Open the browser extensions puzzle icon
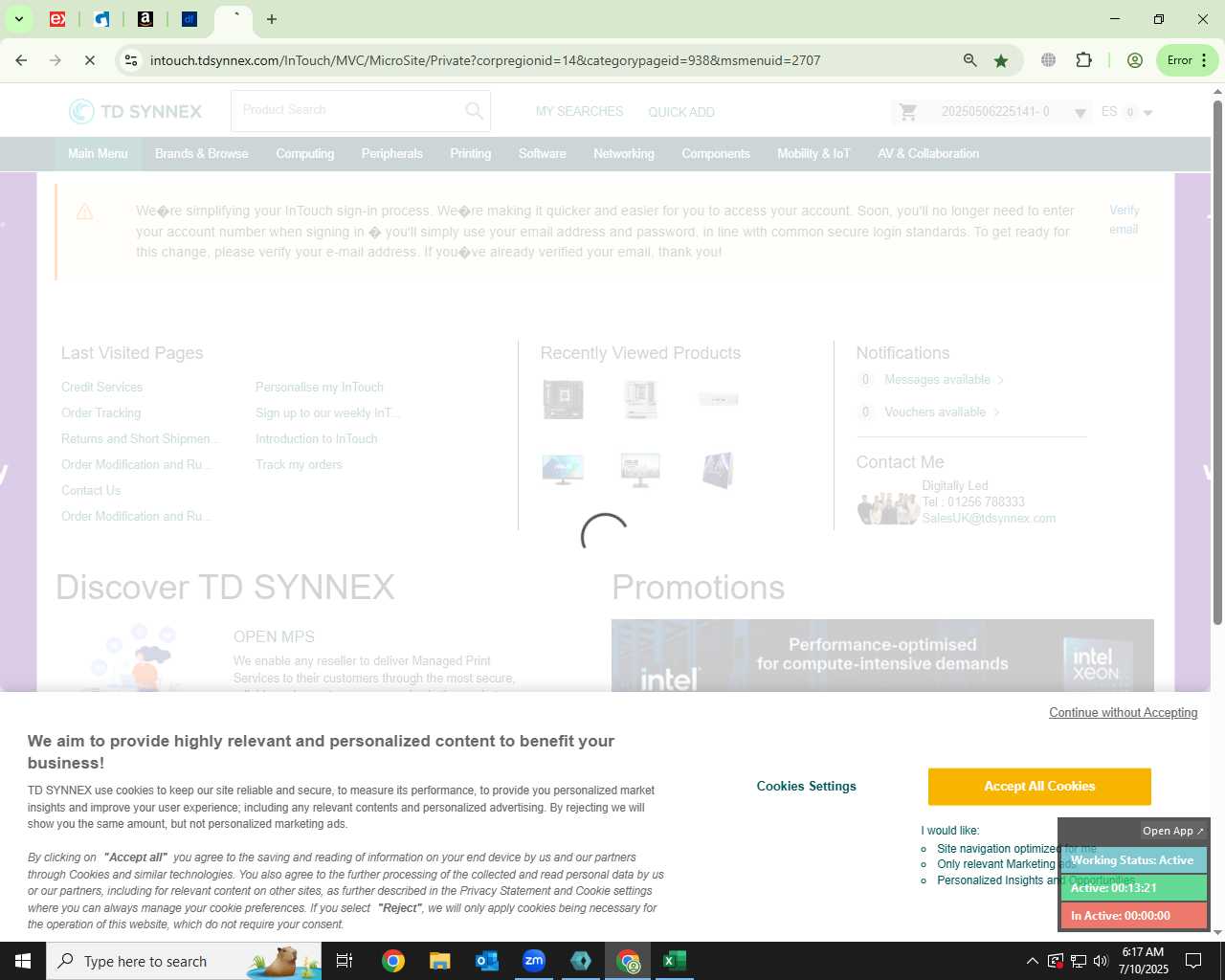Image resolution: width=1225 pixels, height=980 pixels. coord(1083,60)
